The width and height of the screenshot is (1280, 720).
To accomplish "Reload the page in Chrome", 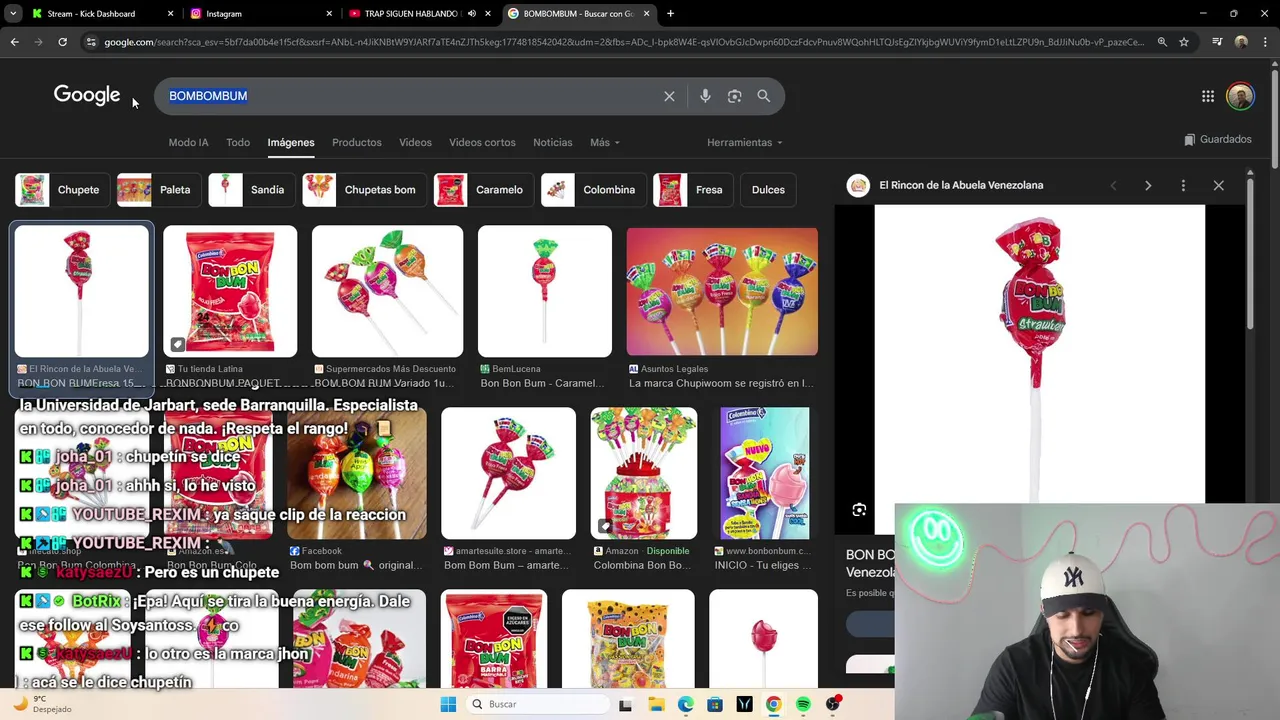I will (62, 42).
